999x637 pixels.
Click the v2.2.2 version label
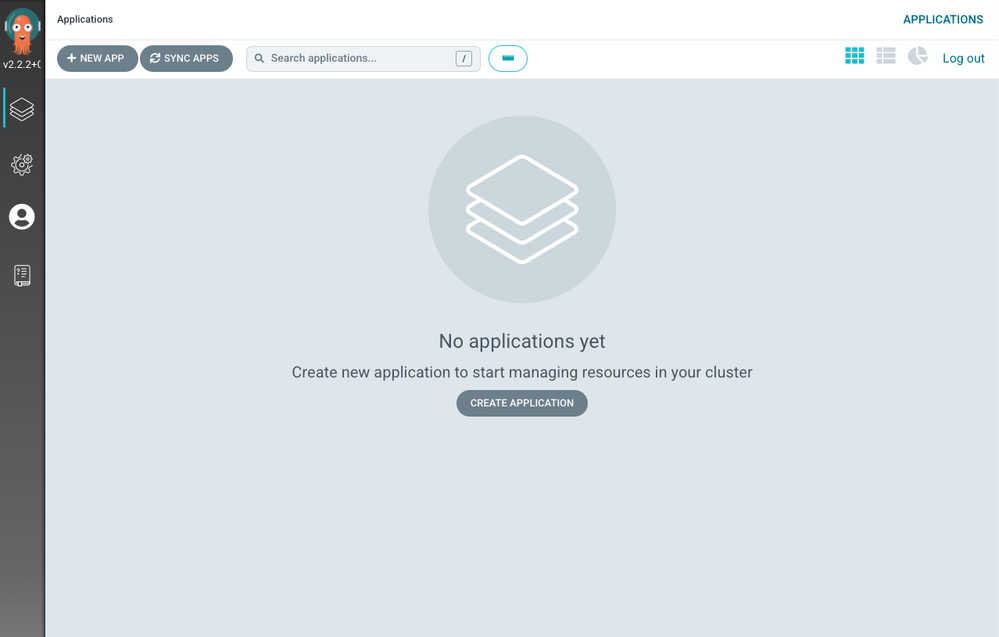click(x=22, y=64)
